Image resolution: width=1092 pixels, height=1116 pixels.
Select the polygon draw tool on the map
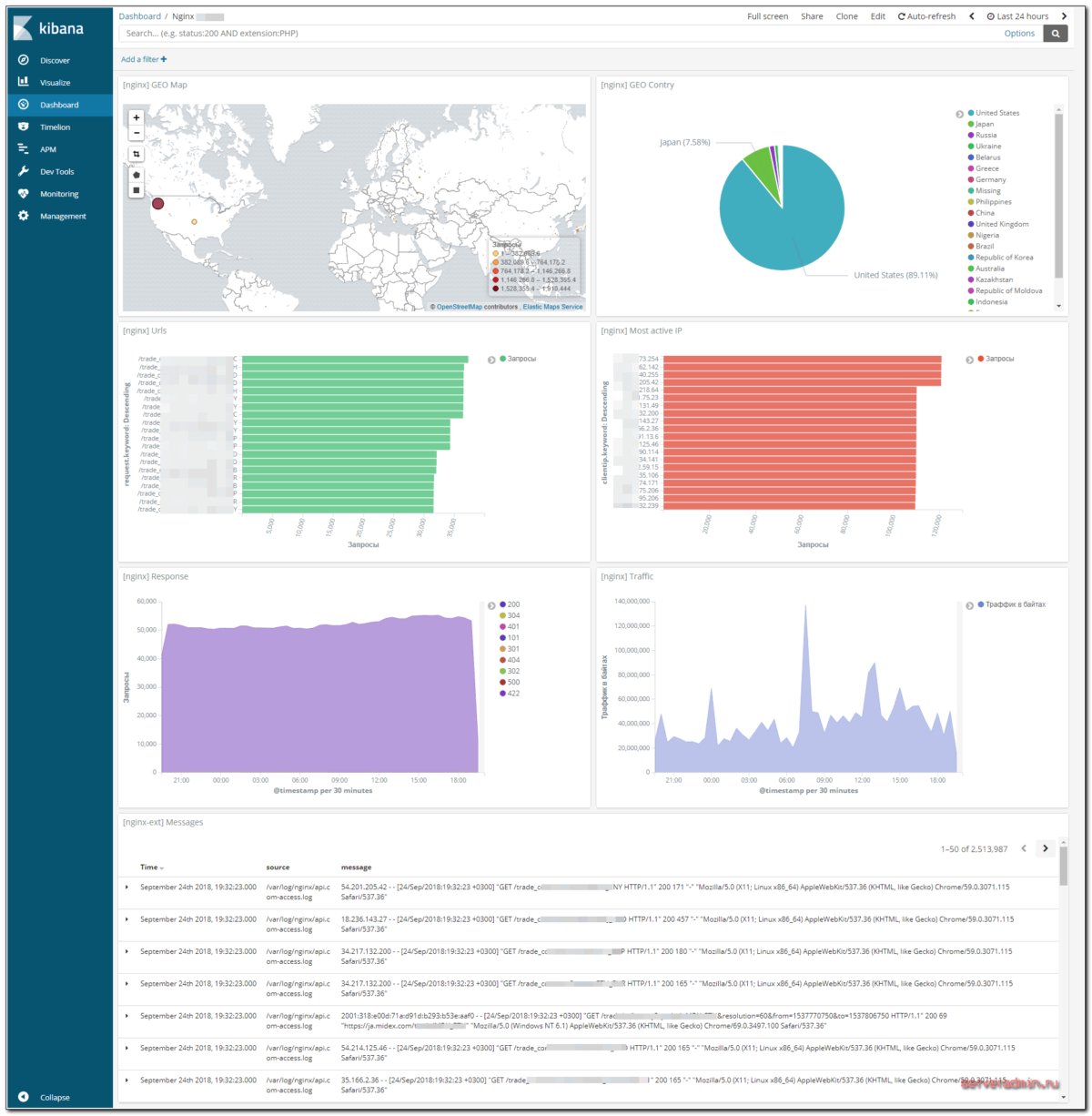136,175
